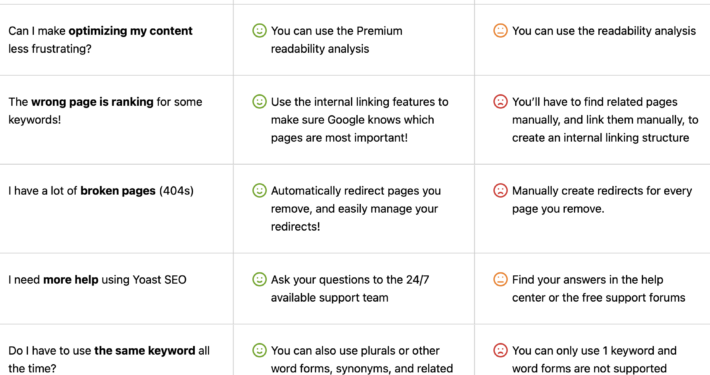This screenshot has width=710, height=375.
Task: Click 'Manually create redirects for every page' text
Action: (602, 200)
